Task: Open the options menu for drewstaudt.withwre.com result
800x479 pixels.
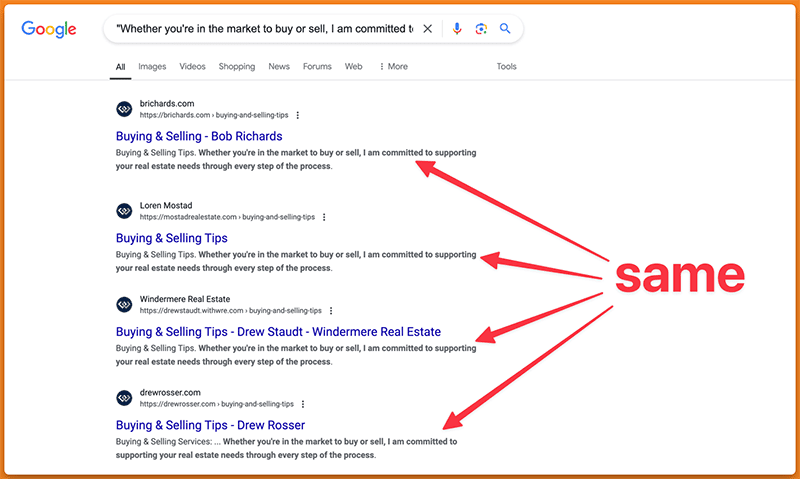Action: (331, 311)
